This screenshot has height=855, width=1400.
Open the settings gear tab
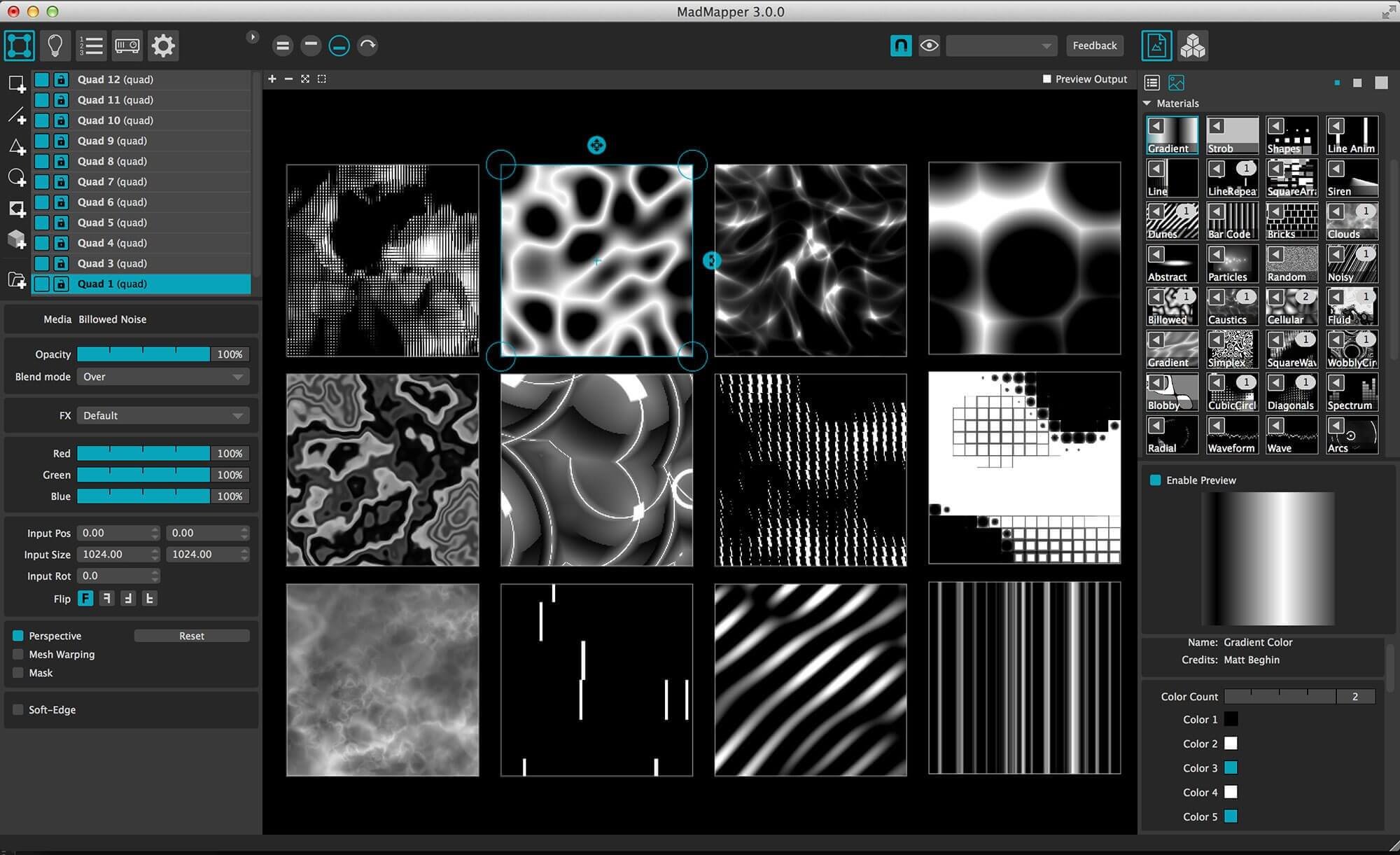click(163, 46)
